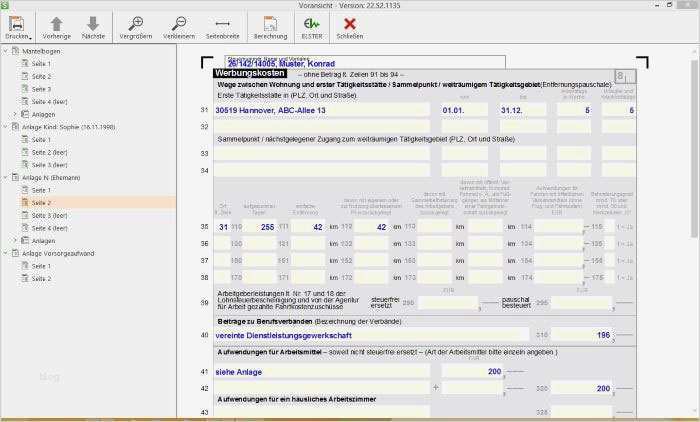700x422 pixels.
Task: Select Seite 1 under Anlage N (Ehemann)
Action: pyautogui.click(x=42, y=190)
